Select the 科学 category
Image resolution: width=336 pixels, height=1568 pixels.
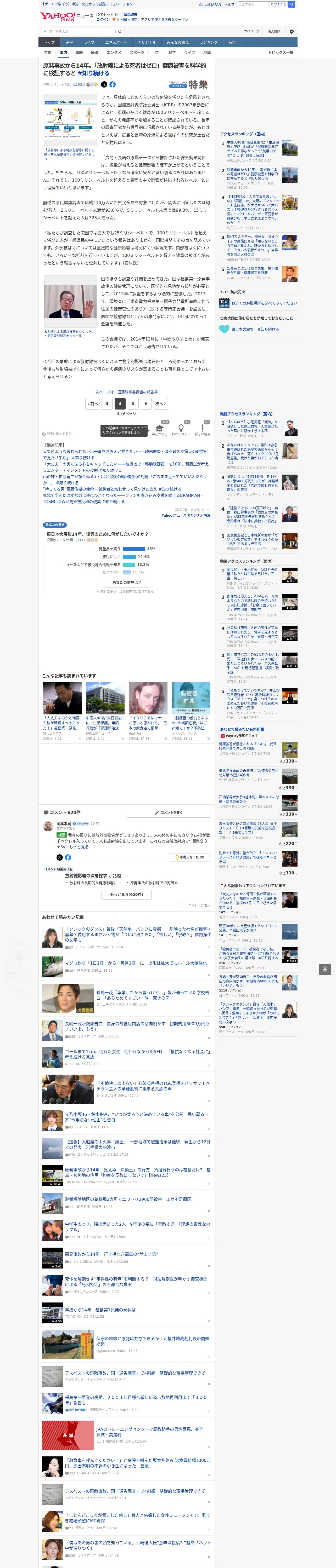172,52
